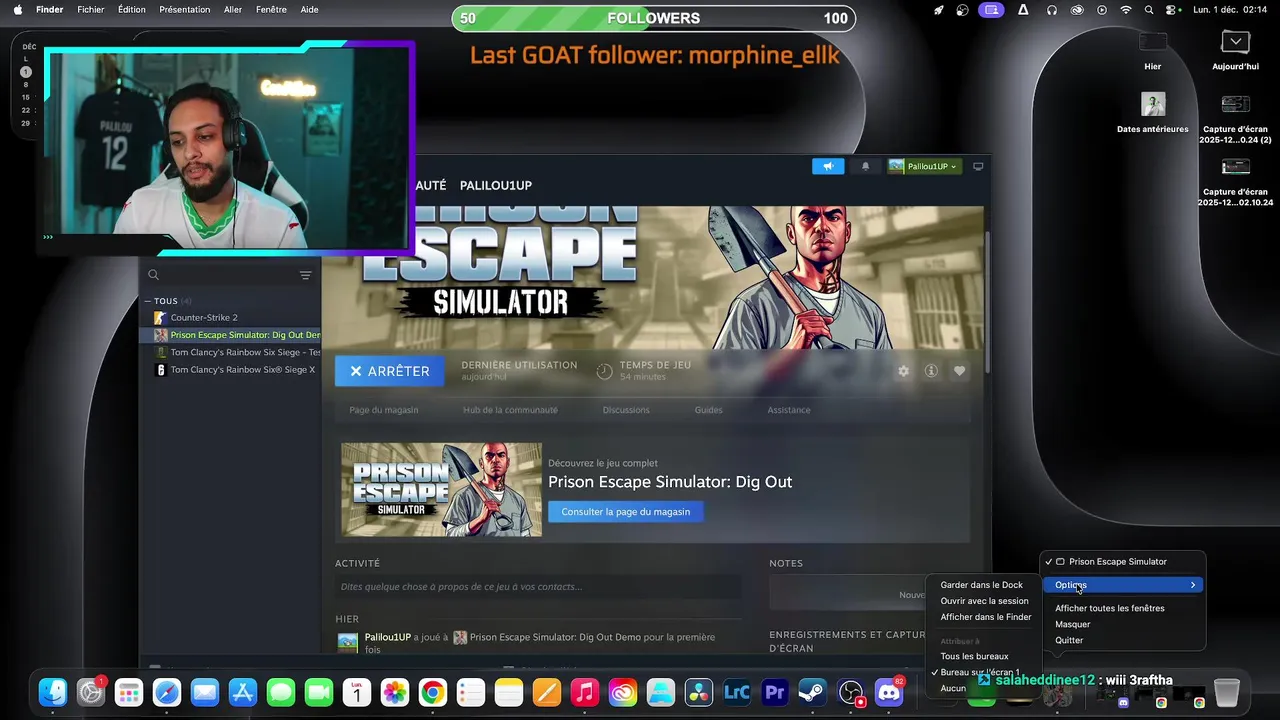Launch DaVinci Resolve from the Dock

(699, 692)
